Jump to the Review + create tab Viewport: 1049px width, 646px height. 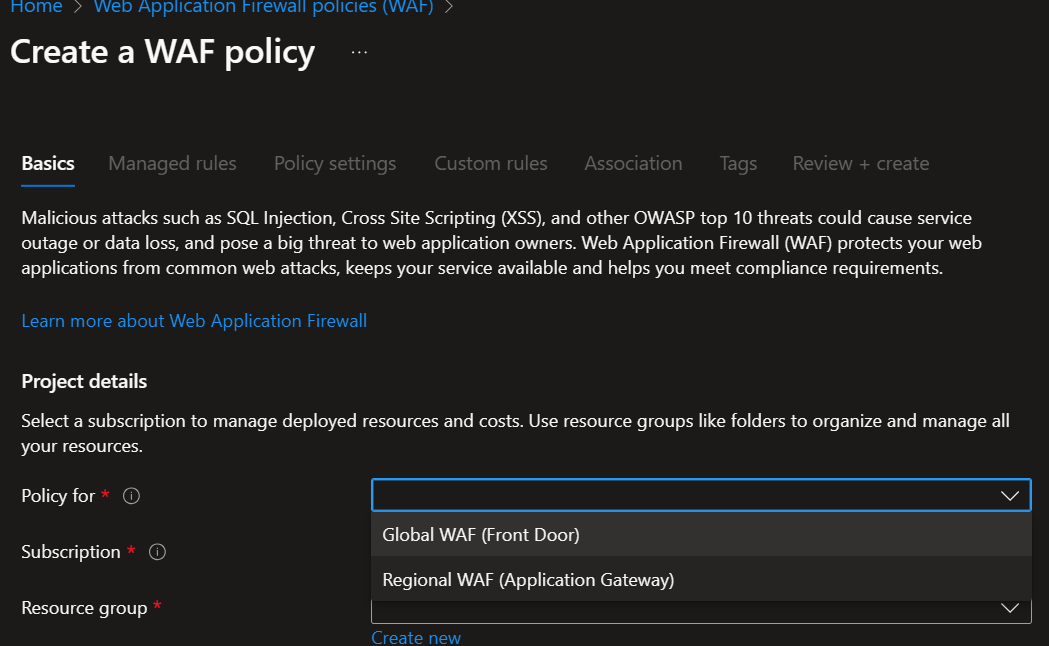(x=861, y=163)
